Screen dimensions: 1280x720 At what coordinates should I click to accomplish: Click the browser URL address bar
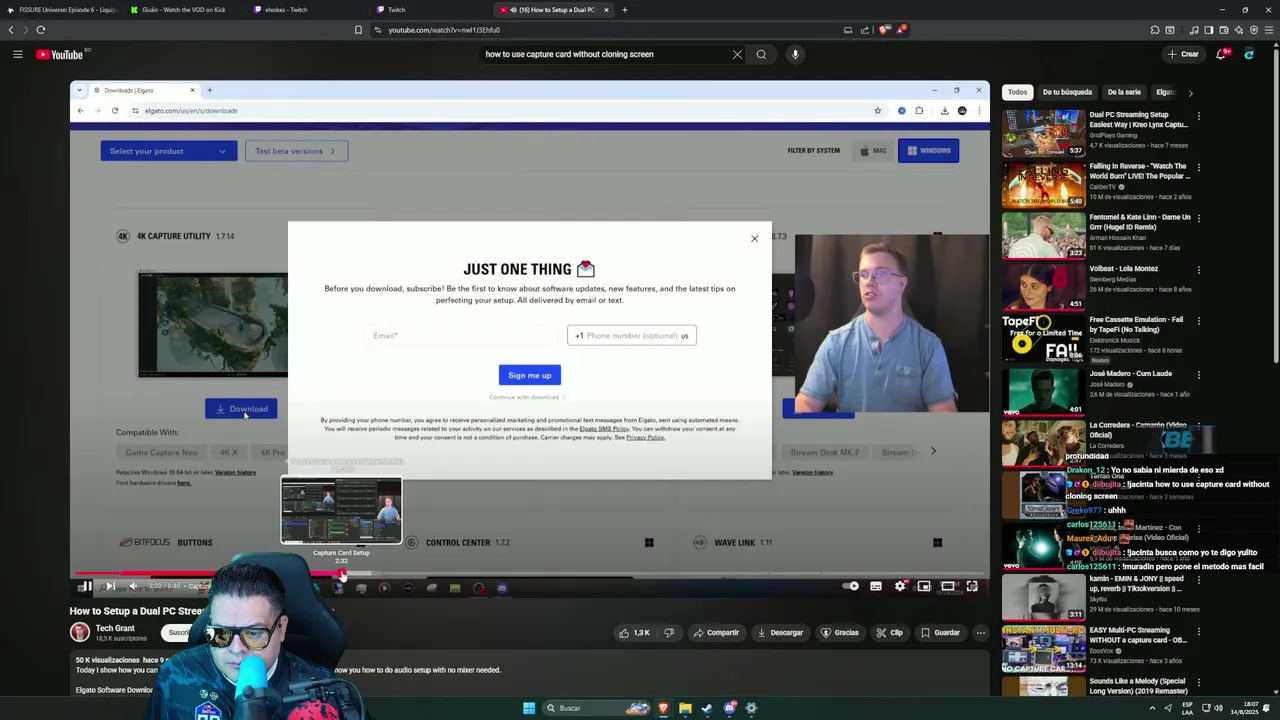click(610, 30)
